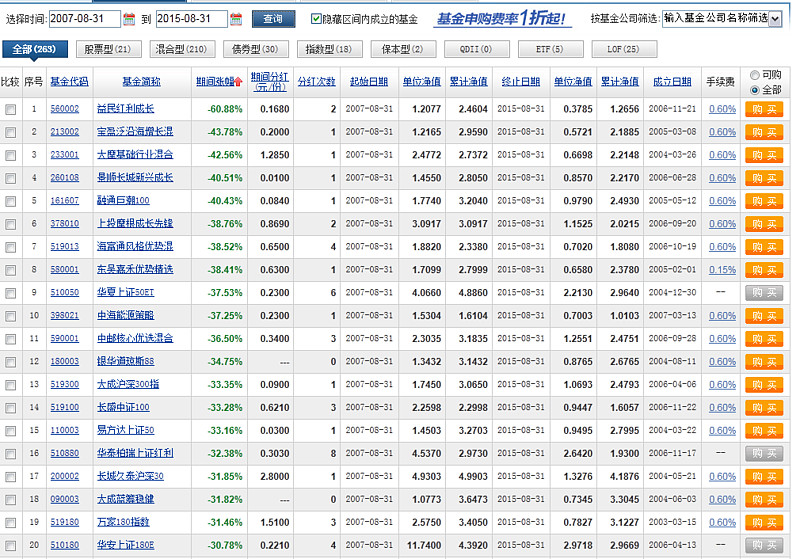Switch to the 债券型(30) tab
The width and height of the screenshot is (800, 559).
pyautogui.click(x=256, y=49)
